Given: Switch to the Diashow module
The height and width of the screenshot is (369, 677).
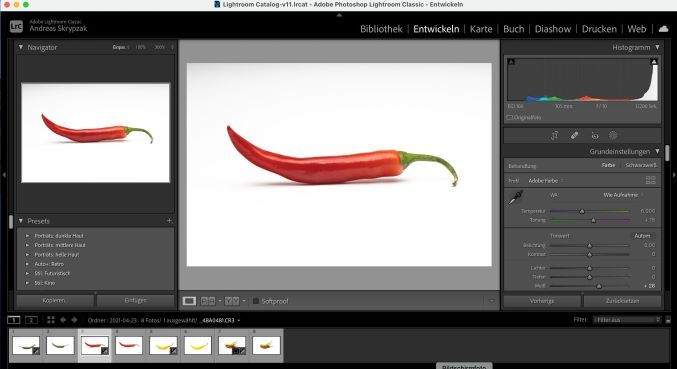Looking at the screenshot, I should 553,29.
